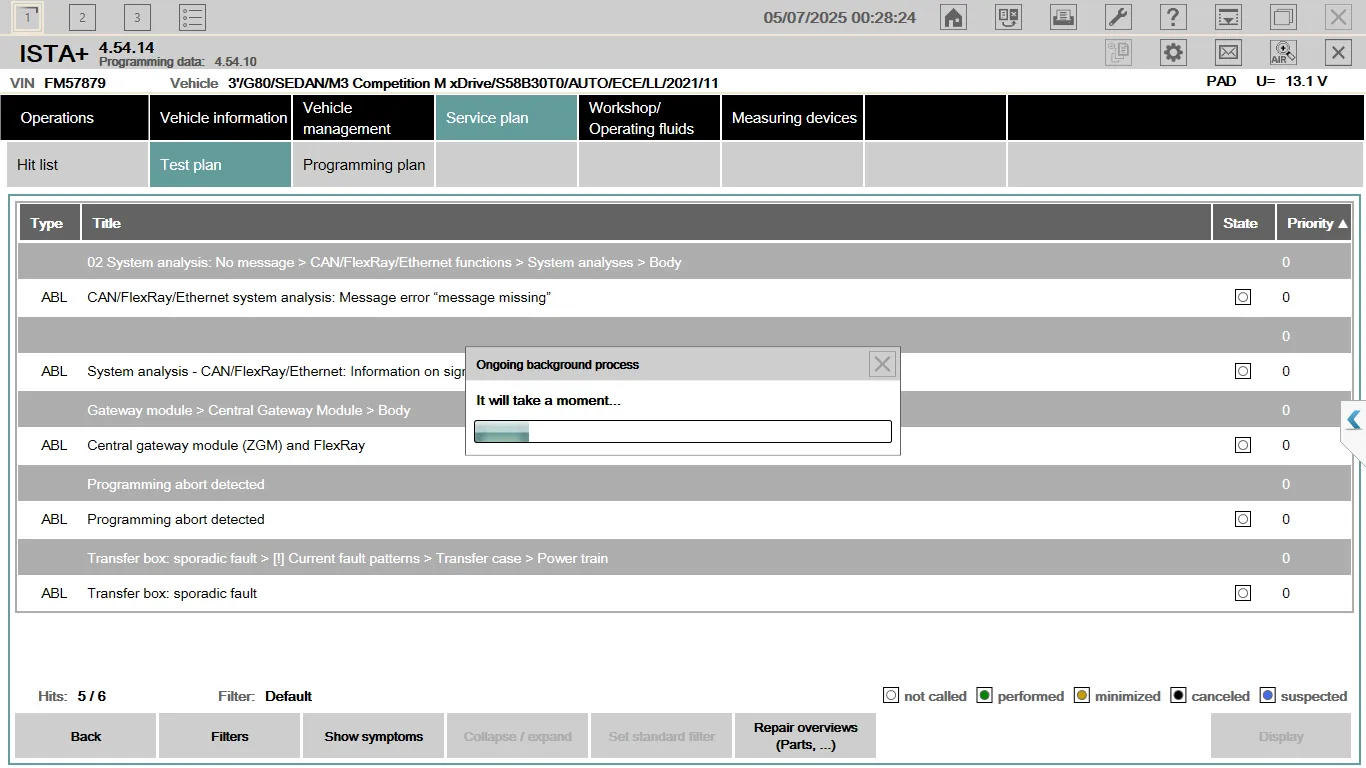Open the Measuring devices tab
The width and height of the screenshot is (1366, 768).
click(792, 118)
